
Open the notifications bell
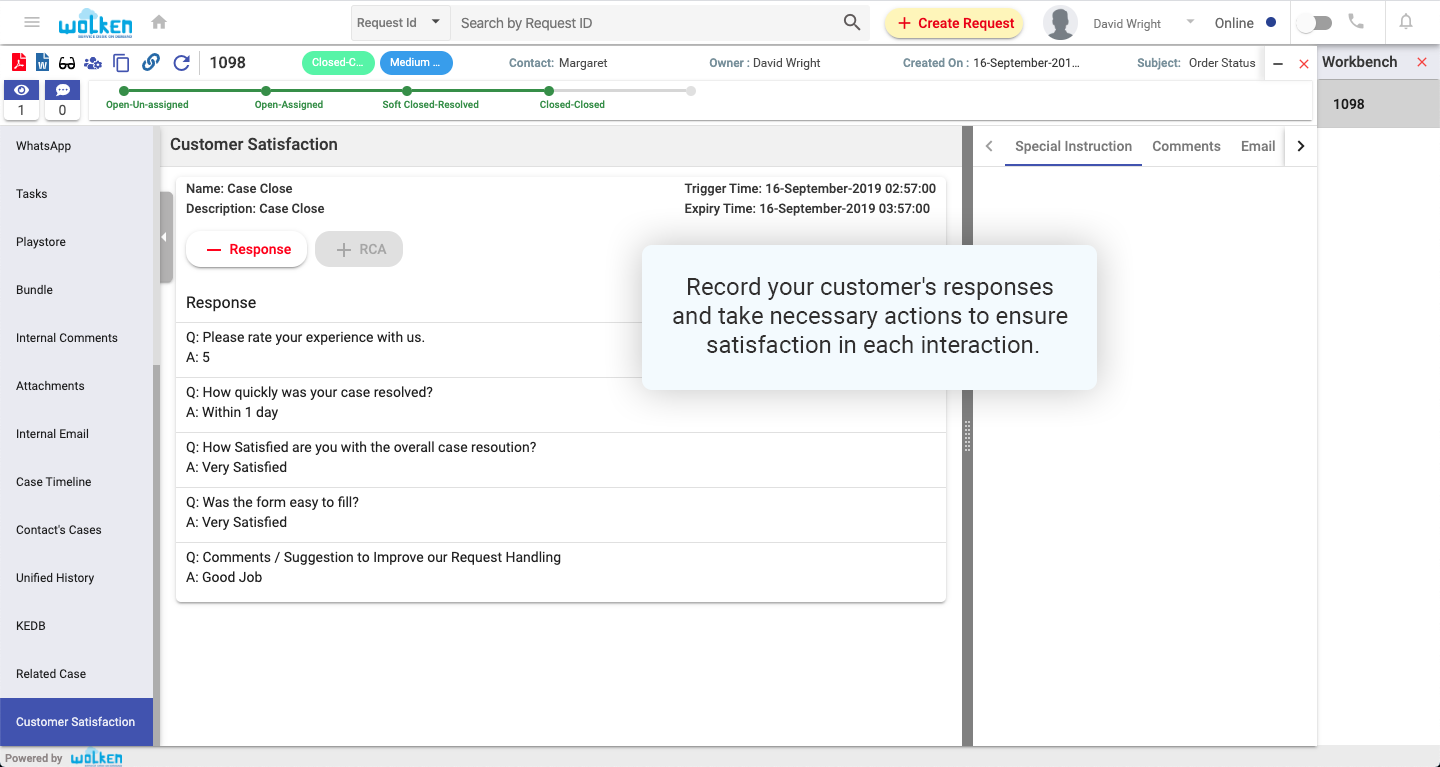click(1406, 22)
